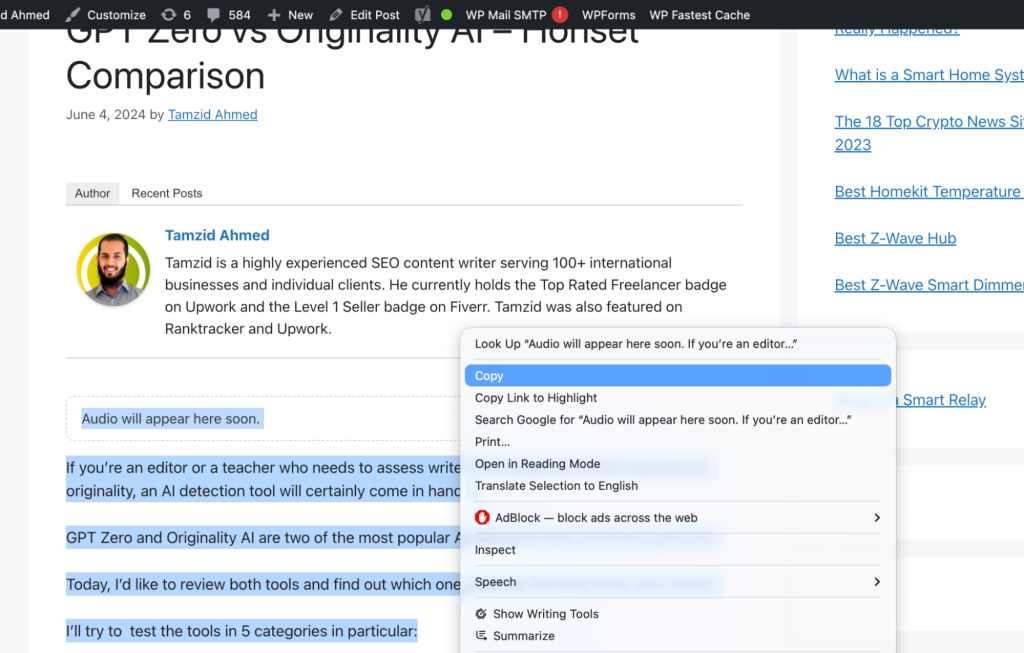Open the Yoast SEO icon in admin bar
The height and width of the screenshot is (653, 1024).
pos(421,14)
